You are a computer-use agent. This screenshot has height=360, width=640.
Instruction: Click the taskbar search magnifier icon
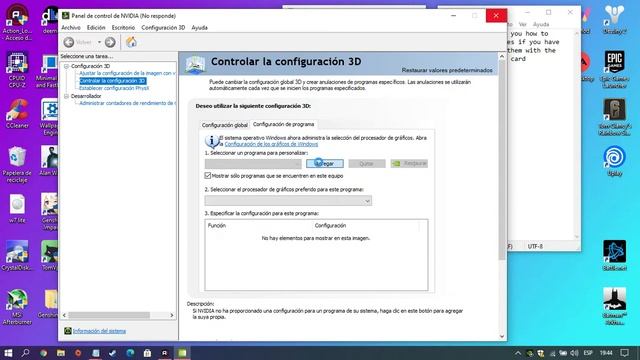tap(25, 353)
